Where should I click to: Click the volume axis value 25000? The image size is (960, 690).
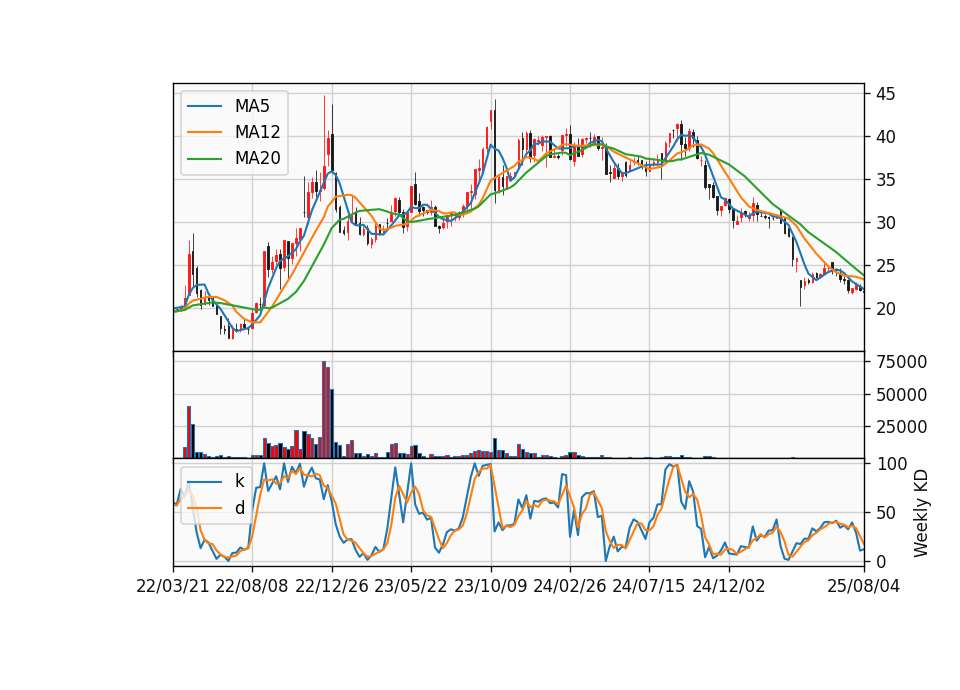tap(901, 427)
